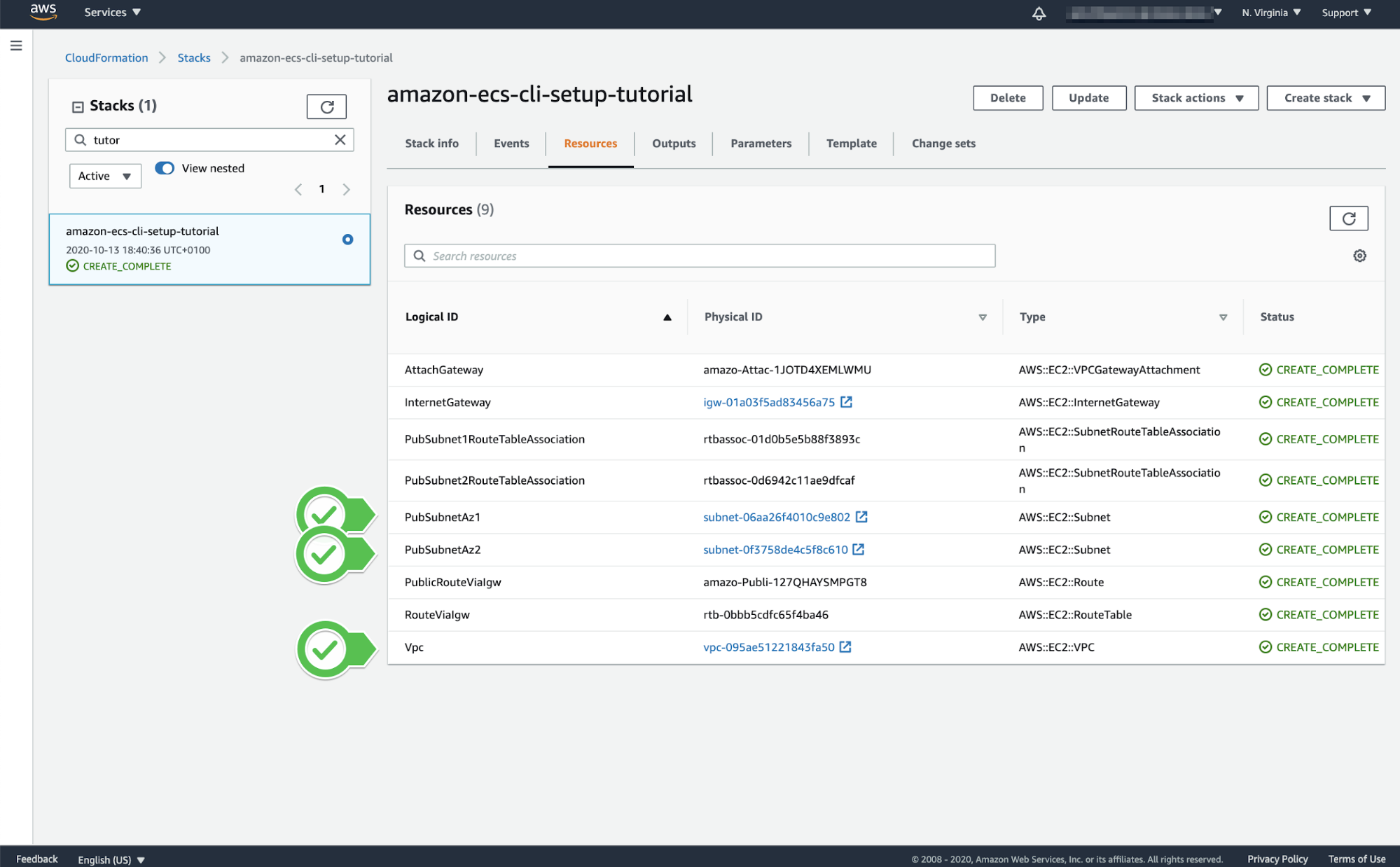The width and height of the screenshot is (1400, 867).
Task: Open external link icon for subnet-0f3758de4c5f8c610
Action: [859, 550]
